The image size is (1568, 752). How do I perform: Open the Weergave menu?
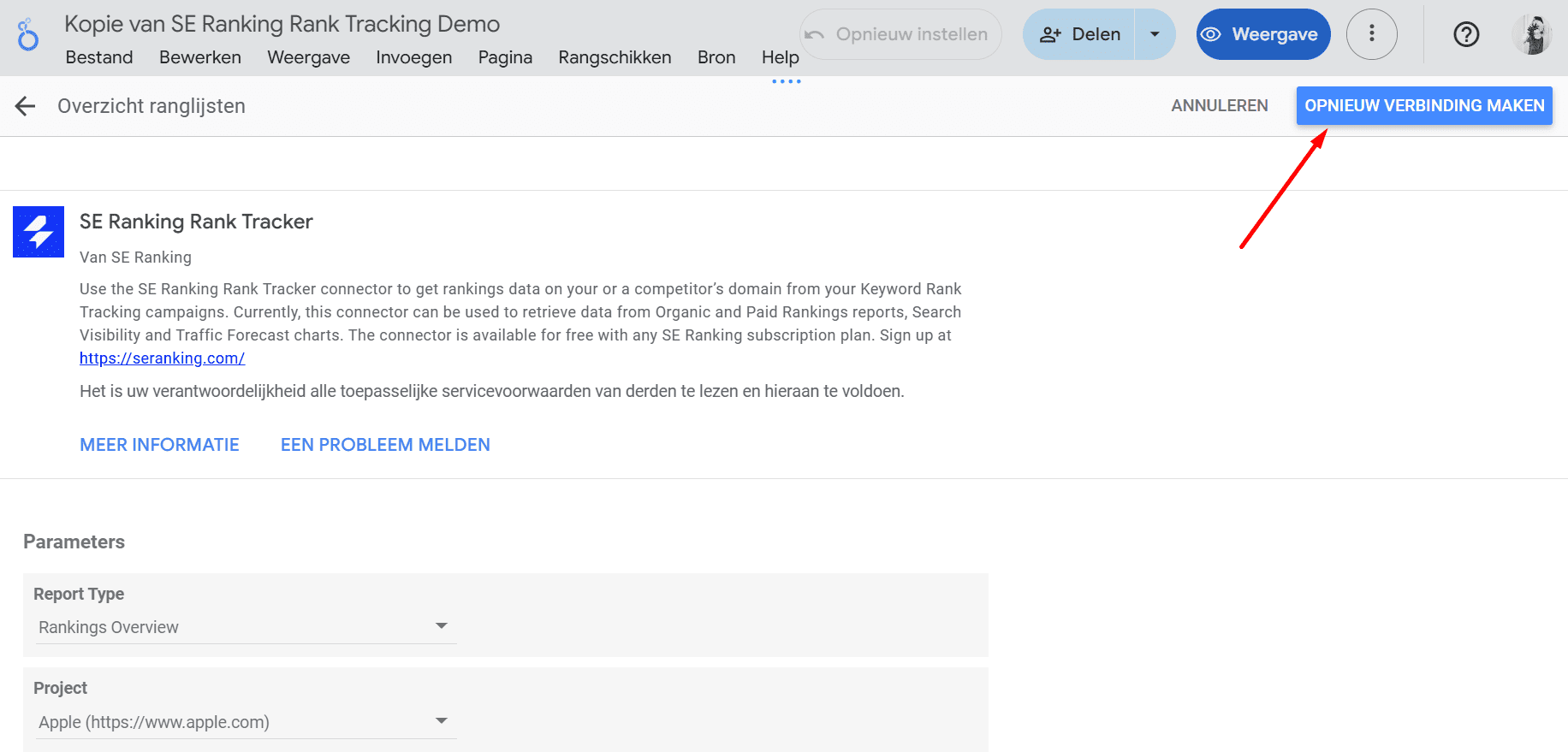[x=308, y=57]
